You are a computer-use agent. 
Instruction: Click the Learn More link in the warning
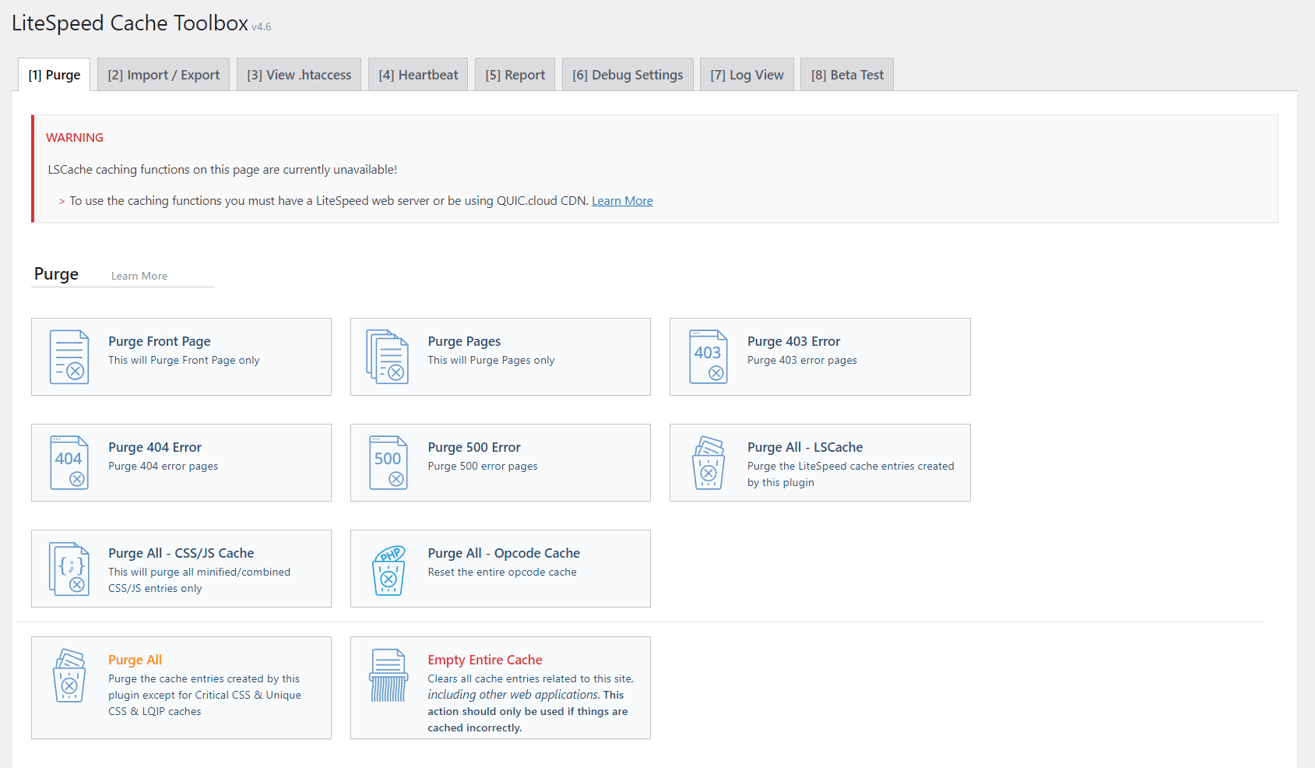[x=622, y=200]
